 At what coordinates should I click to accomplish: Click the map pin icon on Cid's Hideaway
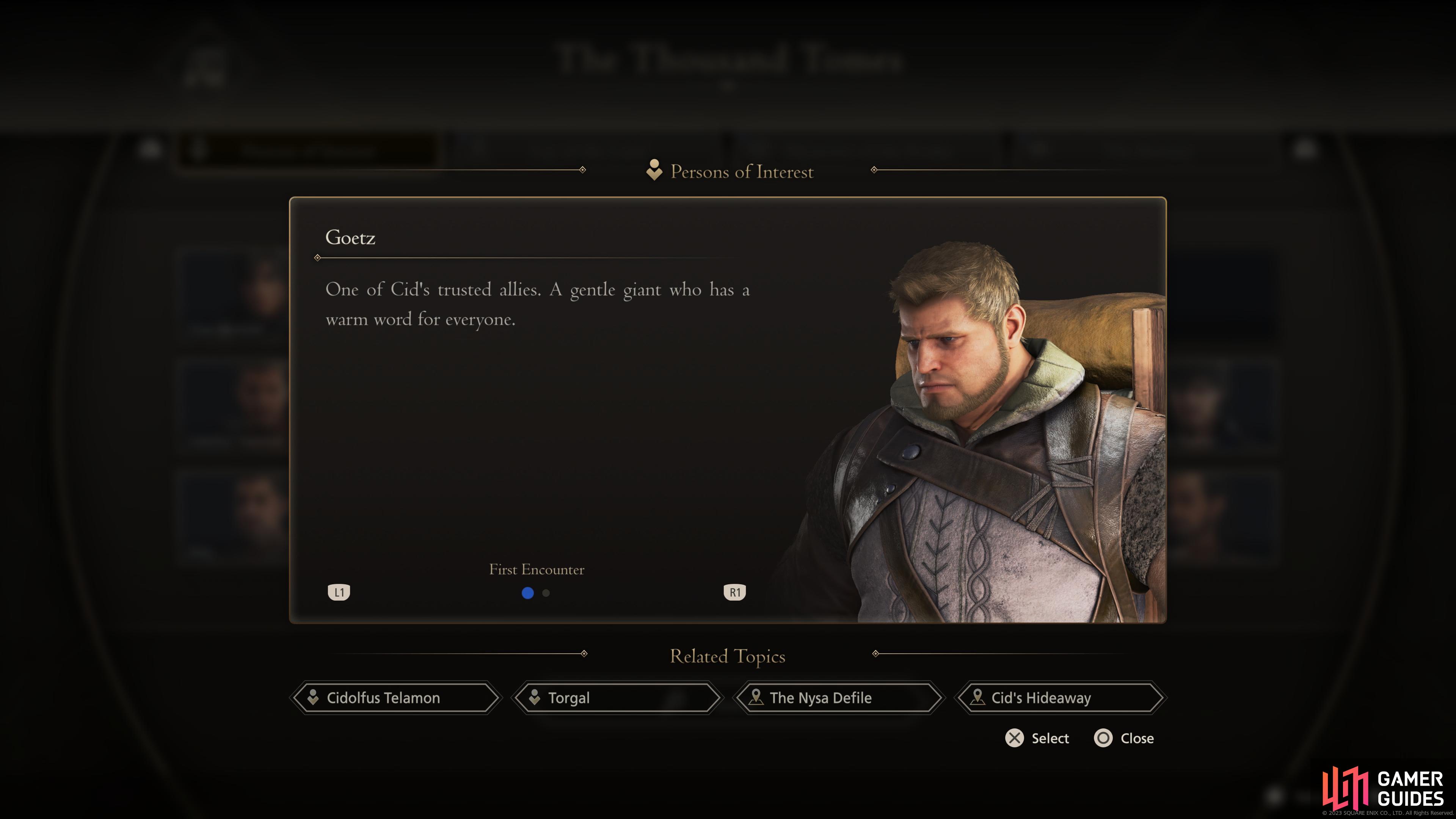coord(977,698)
